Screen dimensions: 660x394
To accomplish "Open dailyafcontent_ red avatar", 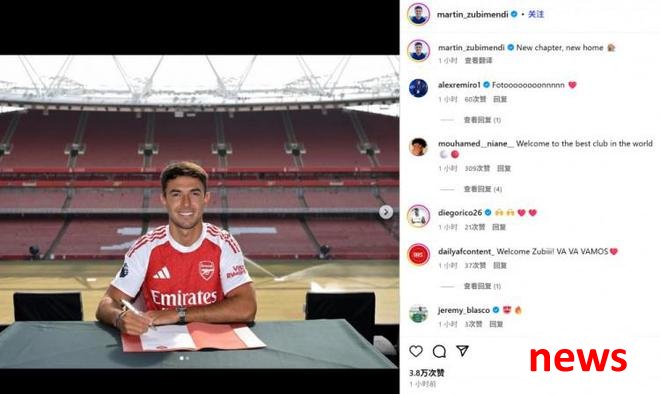I will (x=418, y=254).
